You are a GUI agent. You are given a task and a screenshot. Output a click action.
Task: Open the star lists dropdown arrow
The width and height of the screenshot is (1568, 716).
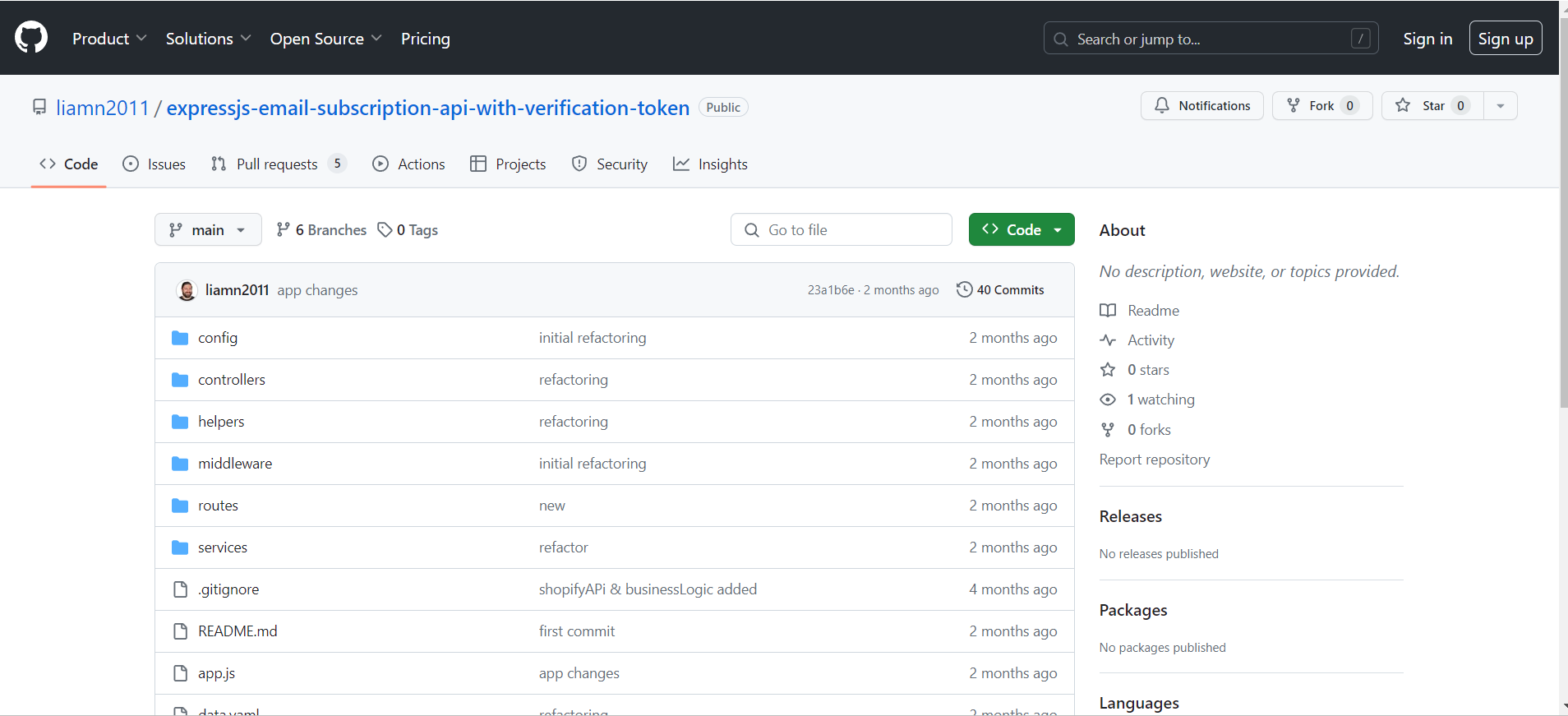[1501, 105]
